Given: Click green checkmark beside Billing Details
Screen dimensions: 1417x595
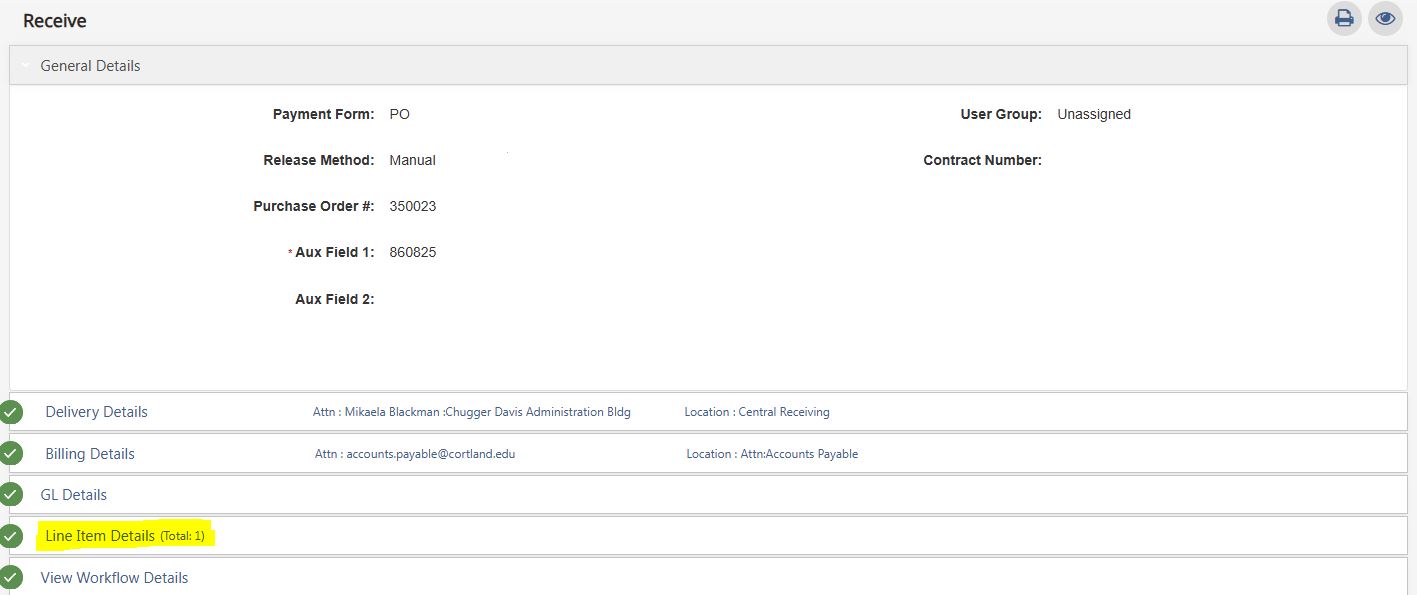Looking at the screenshot, I should pyautogui.click(x=11, y=454).
